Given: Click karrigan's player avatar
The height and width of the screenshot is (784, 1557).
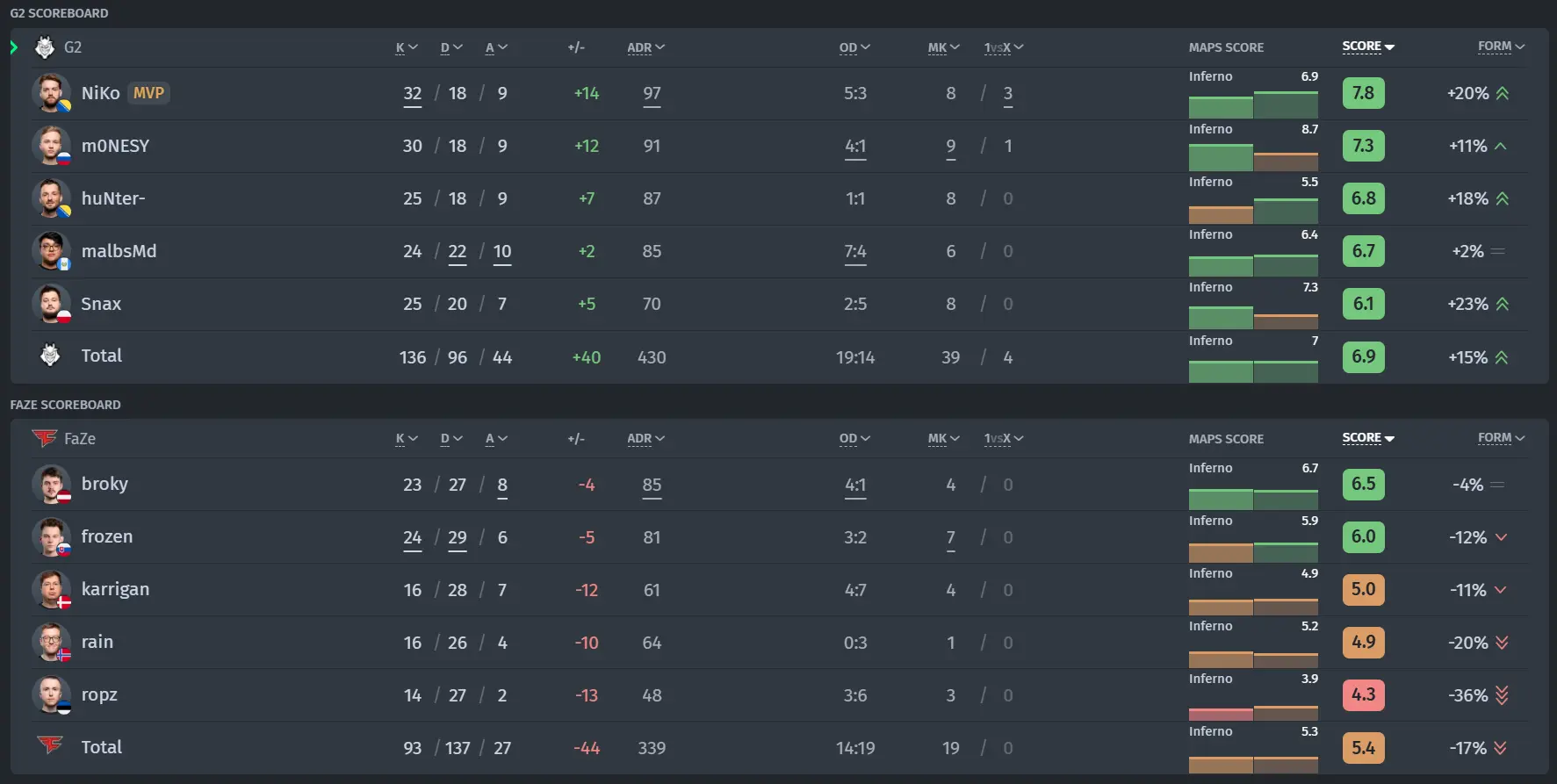Looking at the screenshot, I should coord(51,590).
